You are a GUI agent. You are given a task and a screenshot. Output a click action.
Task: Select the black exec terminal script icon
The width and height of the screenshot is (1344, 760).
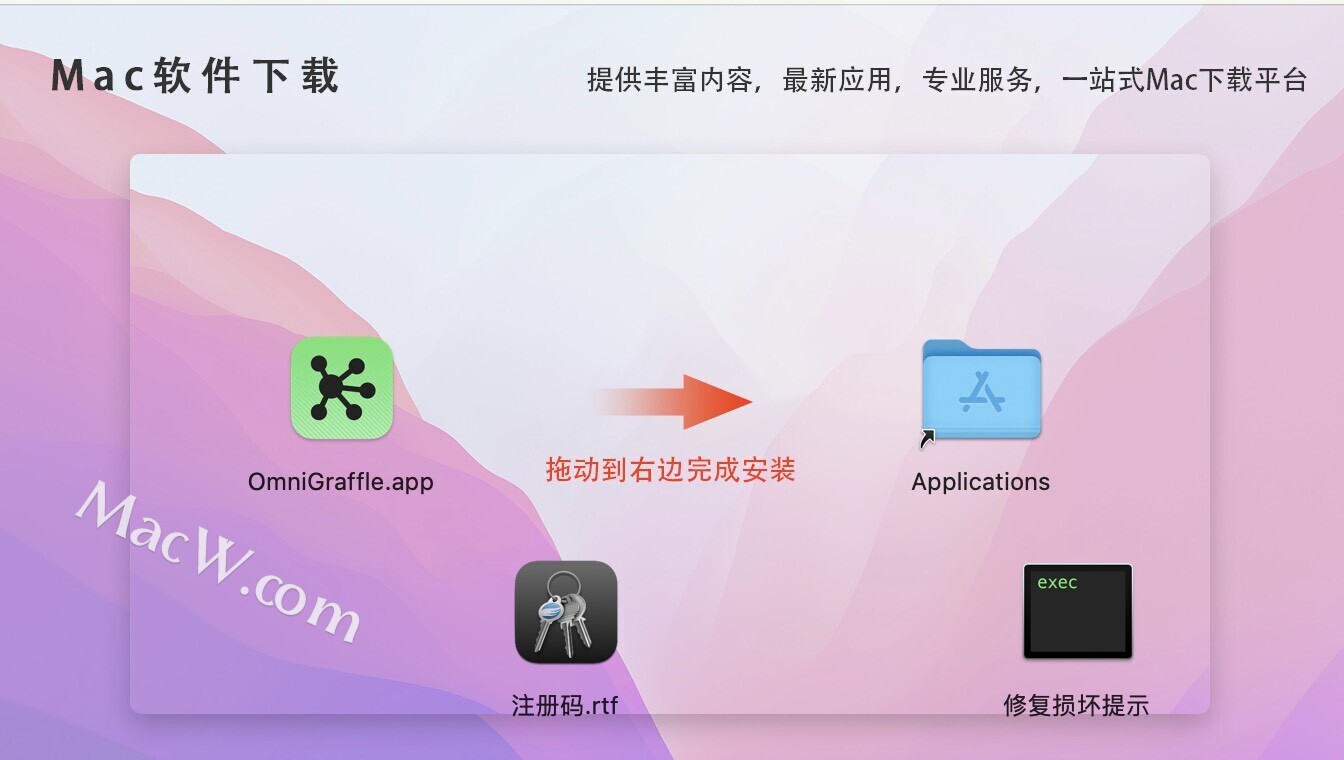pyautogui.click(x=1077, y=611)
